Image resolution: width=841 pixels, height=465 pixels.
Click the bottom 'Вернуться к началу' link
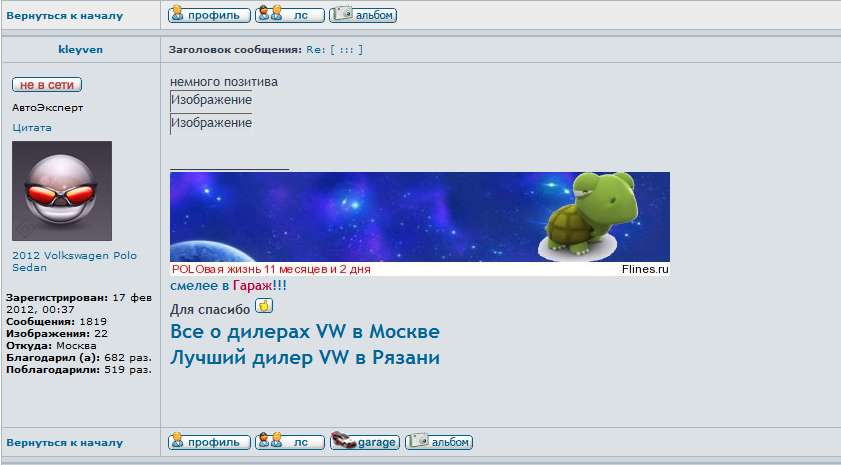65,442
